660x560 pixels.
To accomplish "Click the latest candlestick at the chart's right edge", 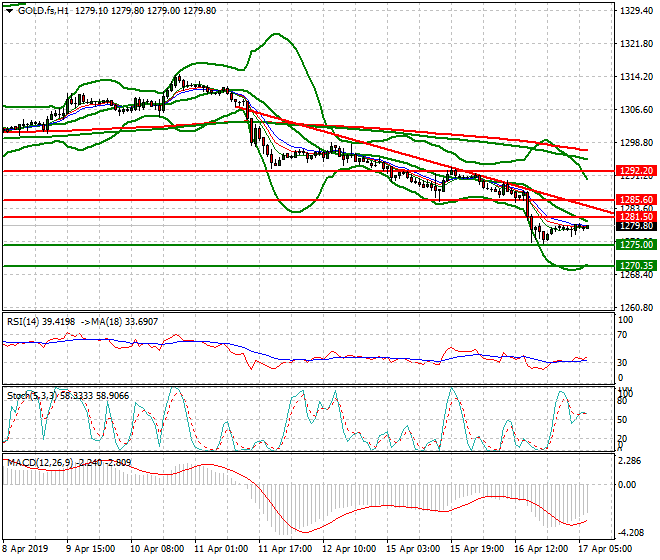I will click(x=587, y=226).
